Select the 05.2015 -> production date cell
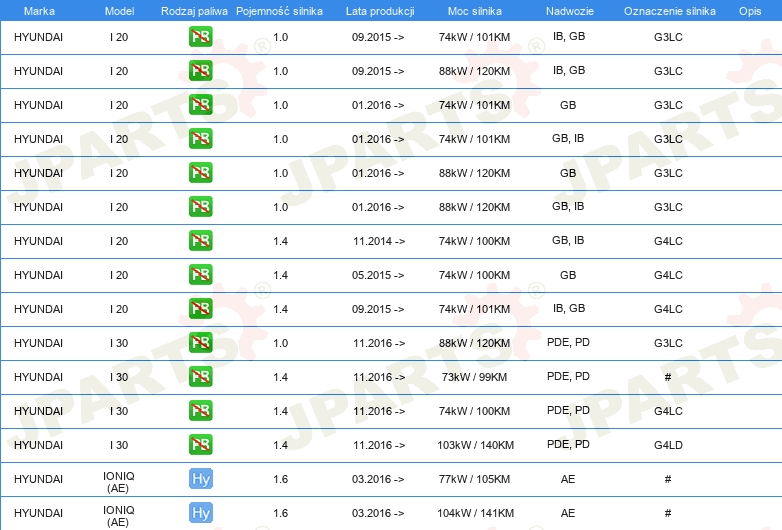 click(378, 275)
